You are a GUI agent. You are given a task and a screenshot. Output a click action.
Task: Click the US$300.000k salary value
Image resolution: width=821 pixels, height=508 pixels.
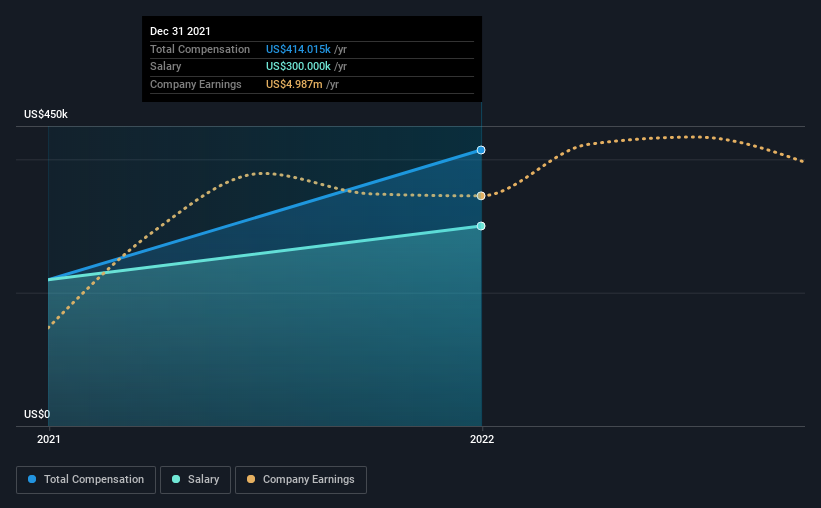tap(298, 67)
